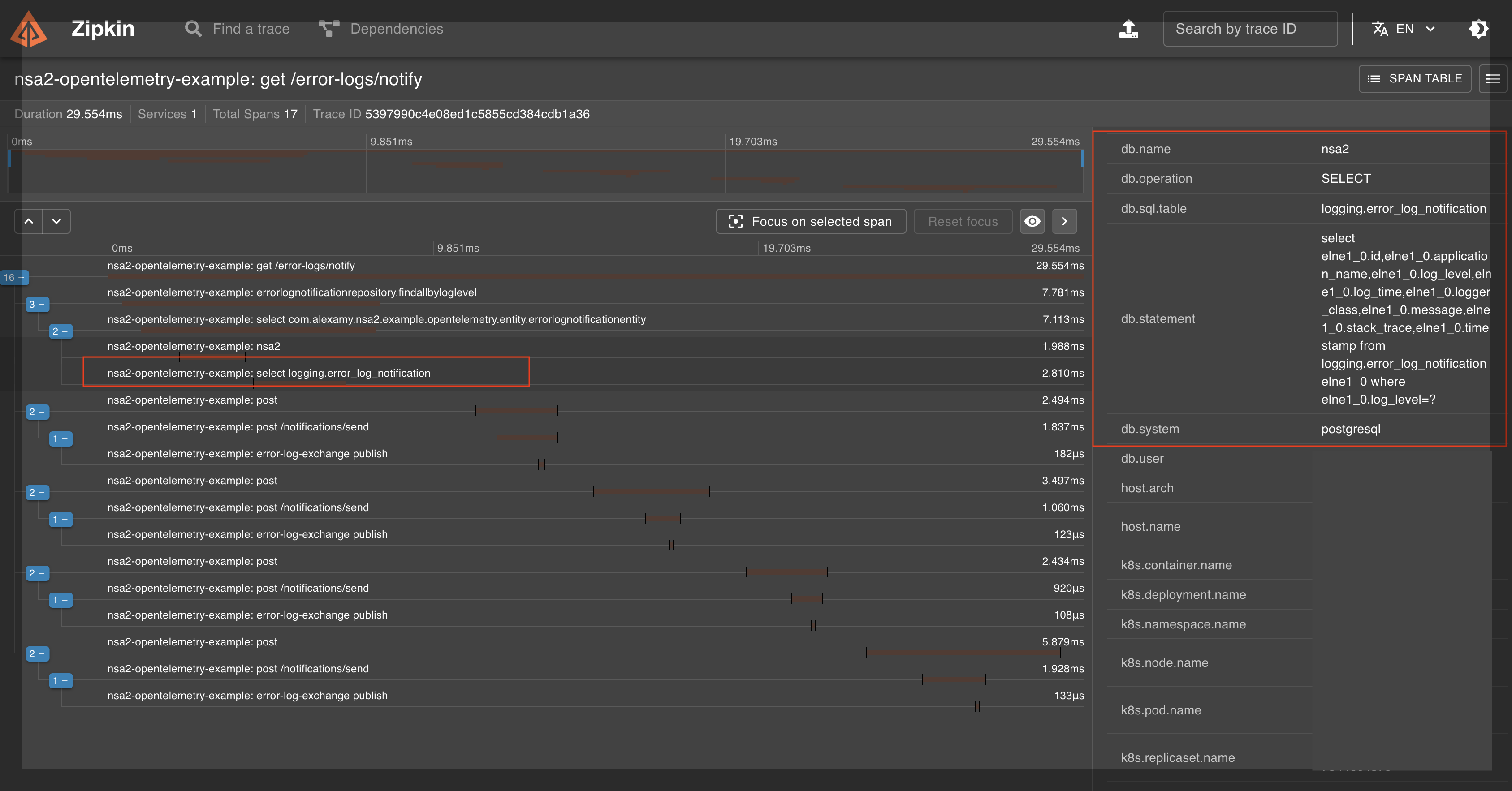Viewport: 1512px width, 791px height.
Task: Click the collapse-all up arrow icon
Action: (29, 221)
